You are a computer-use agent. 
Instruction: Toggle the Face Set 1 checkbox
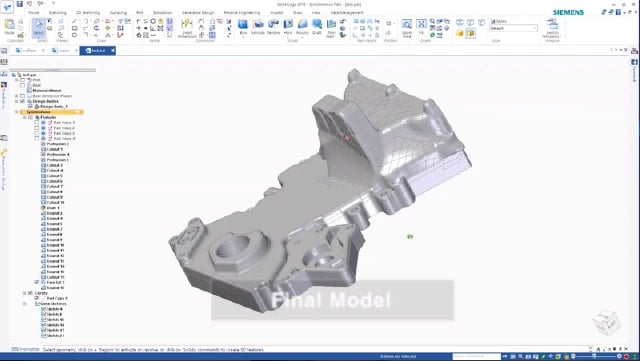coord(37,282)
